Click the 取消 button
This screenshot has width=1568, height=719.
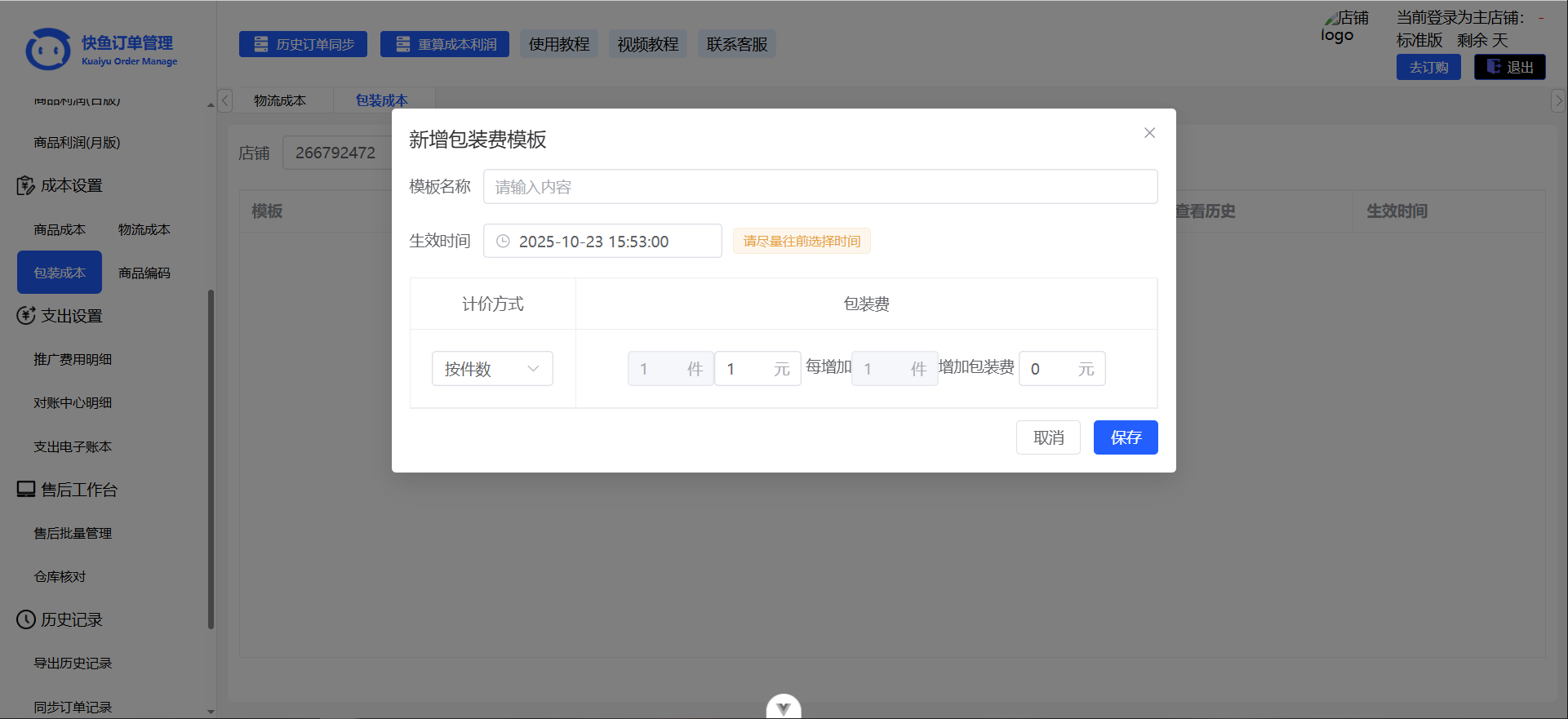tap(1048, 438)
